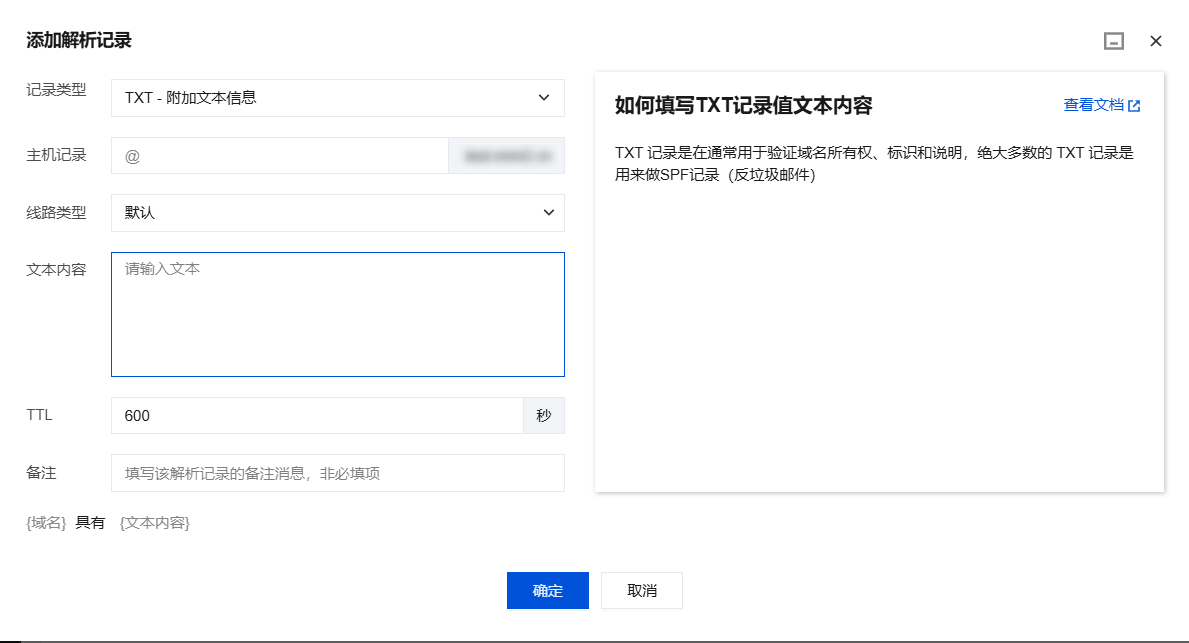Collapse the dialog with the minimize panel icon
The image size is (1189, 643).
click(x=1113, y=41)
